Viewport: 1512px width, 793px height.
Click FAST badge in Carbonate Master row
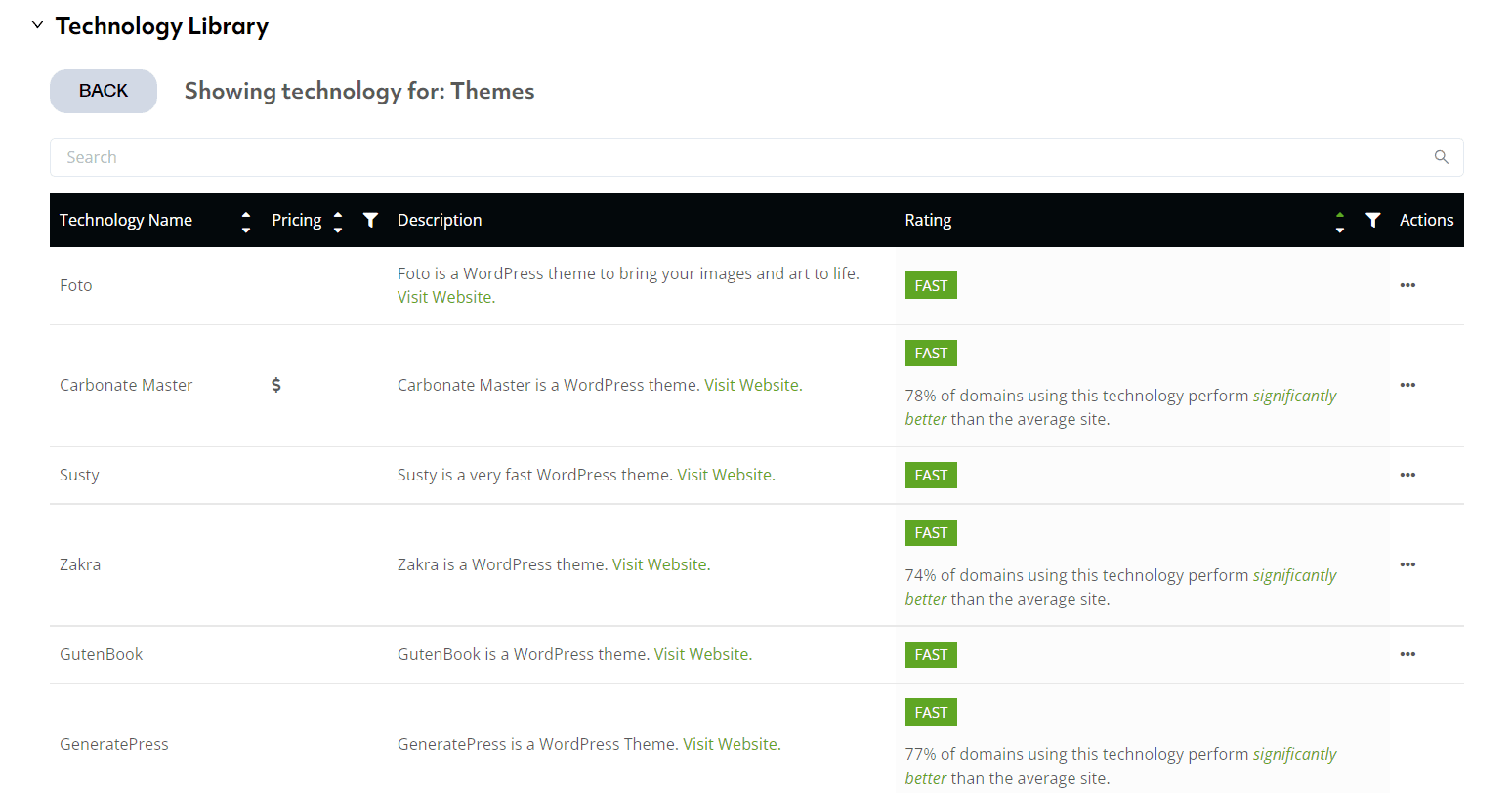(931, 353)
